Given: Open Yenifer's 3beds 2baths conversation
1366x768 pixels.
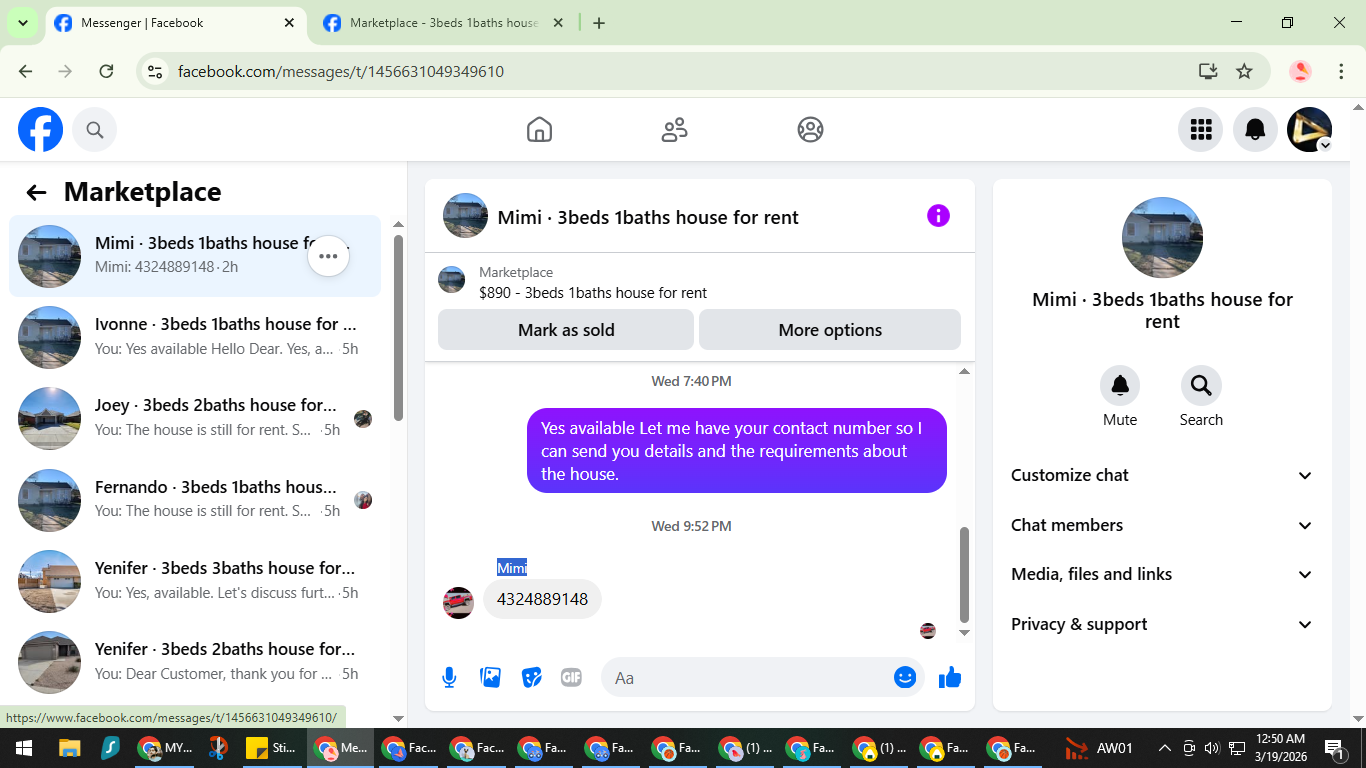Looking at the screenshot, I should (195, 662).
